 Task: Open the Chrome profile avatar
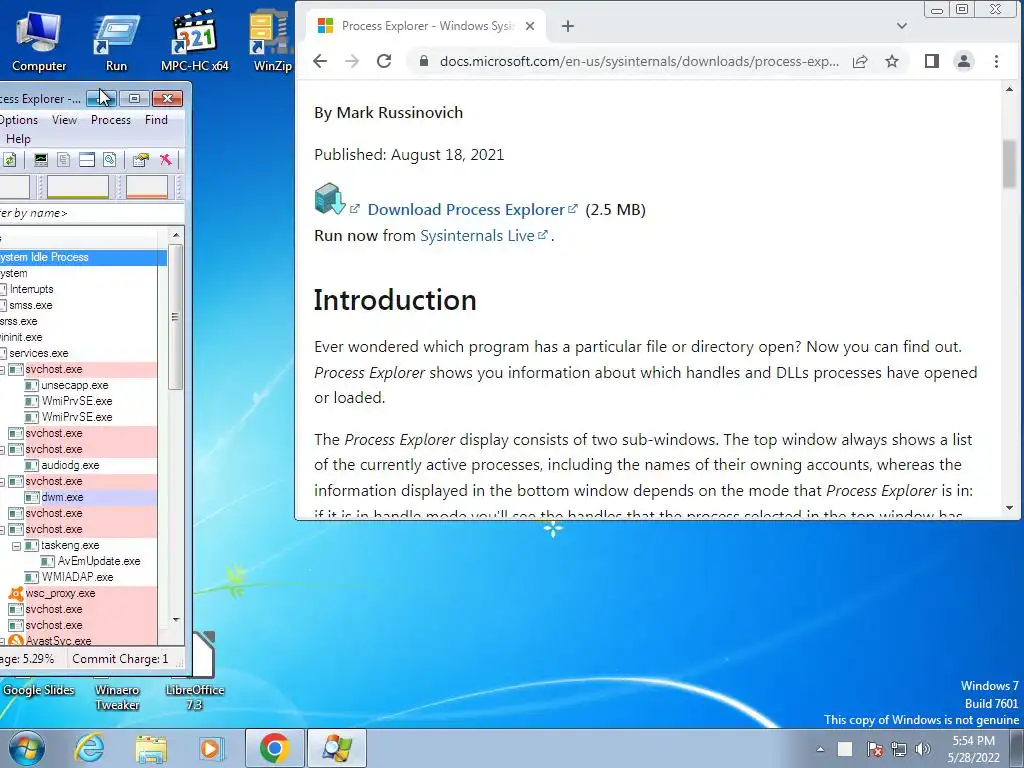tap(963, 61)
